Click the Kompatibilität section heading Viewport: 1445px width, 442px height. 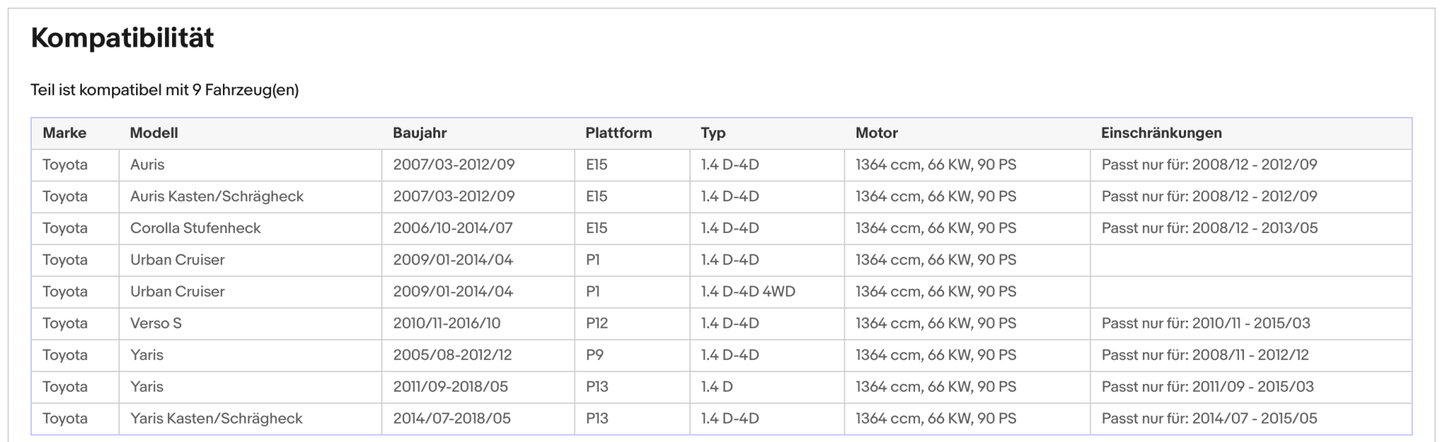pyautogui.click(x=122, y=39)
